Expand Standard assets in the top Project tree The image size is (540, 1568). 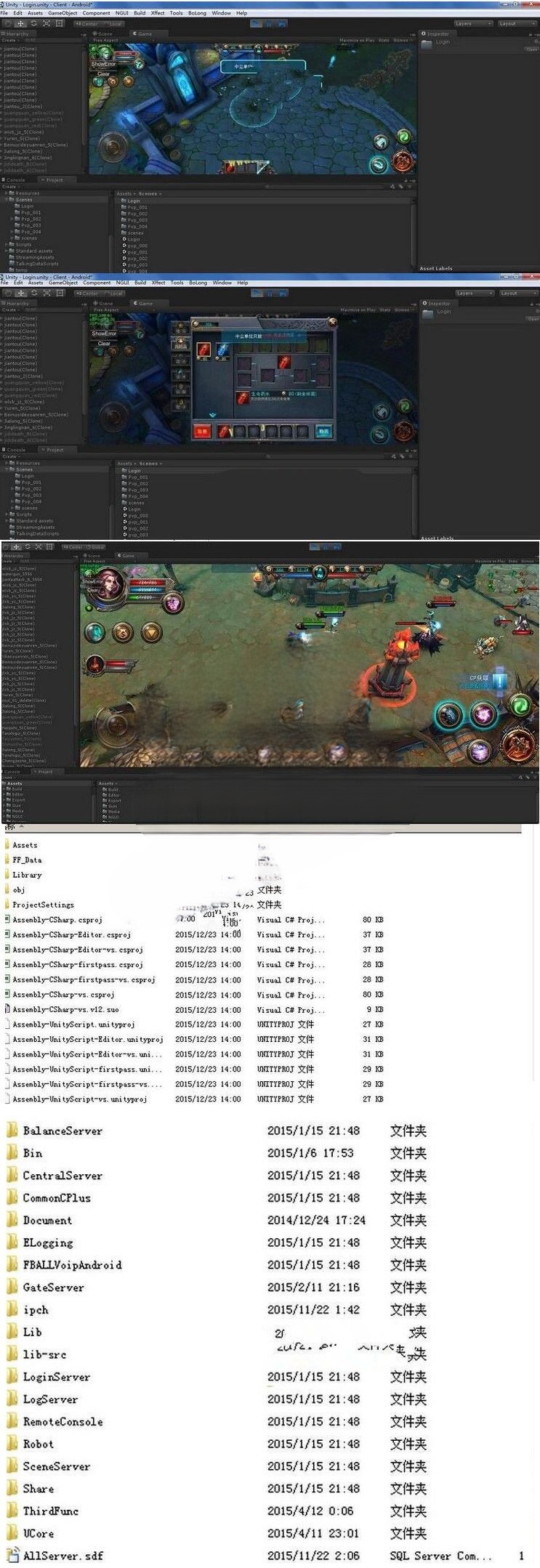(7, 251)
